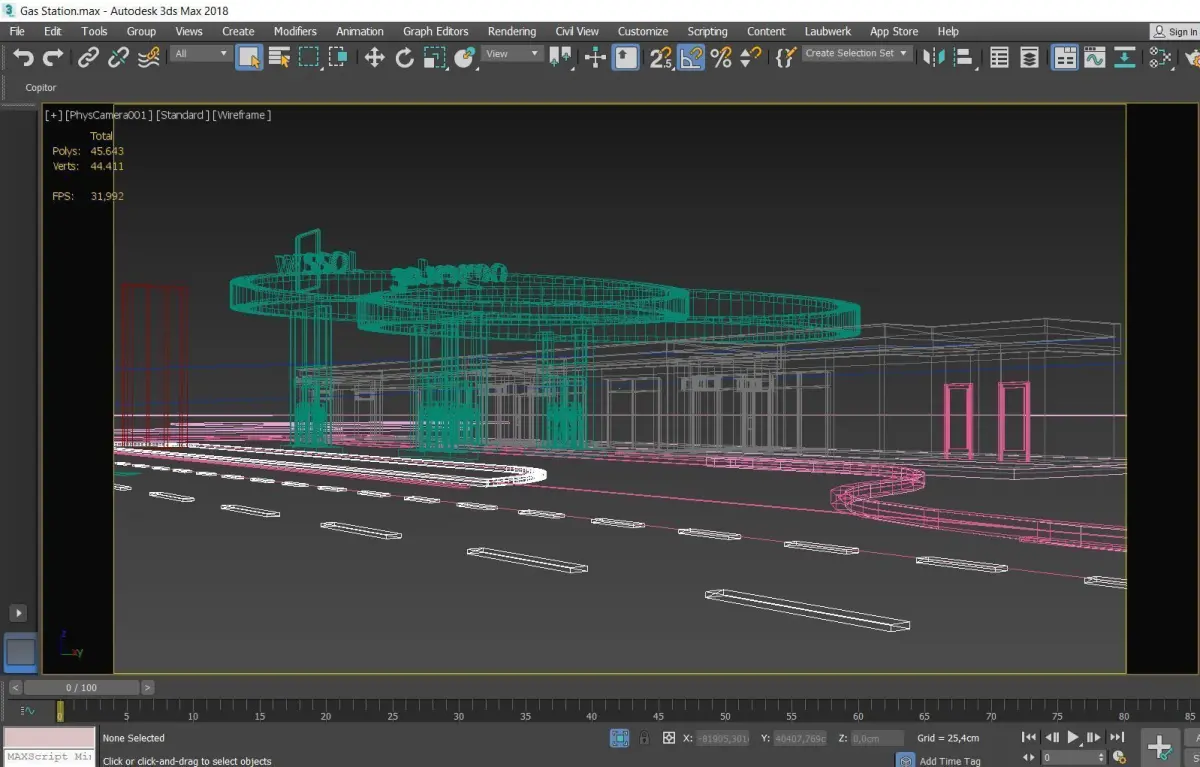
Task: Open the Create Selection Set dropdown
Action: (857, 54)
